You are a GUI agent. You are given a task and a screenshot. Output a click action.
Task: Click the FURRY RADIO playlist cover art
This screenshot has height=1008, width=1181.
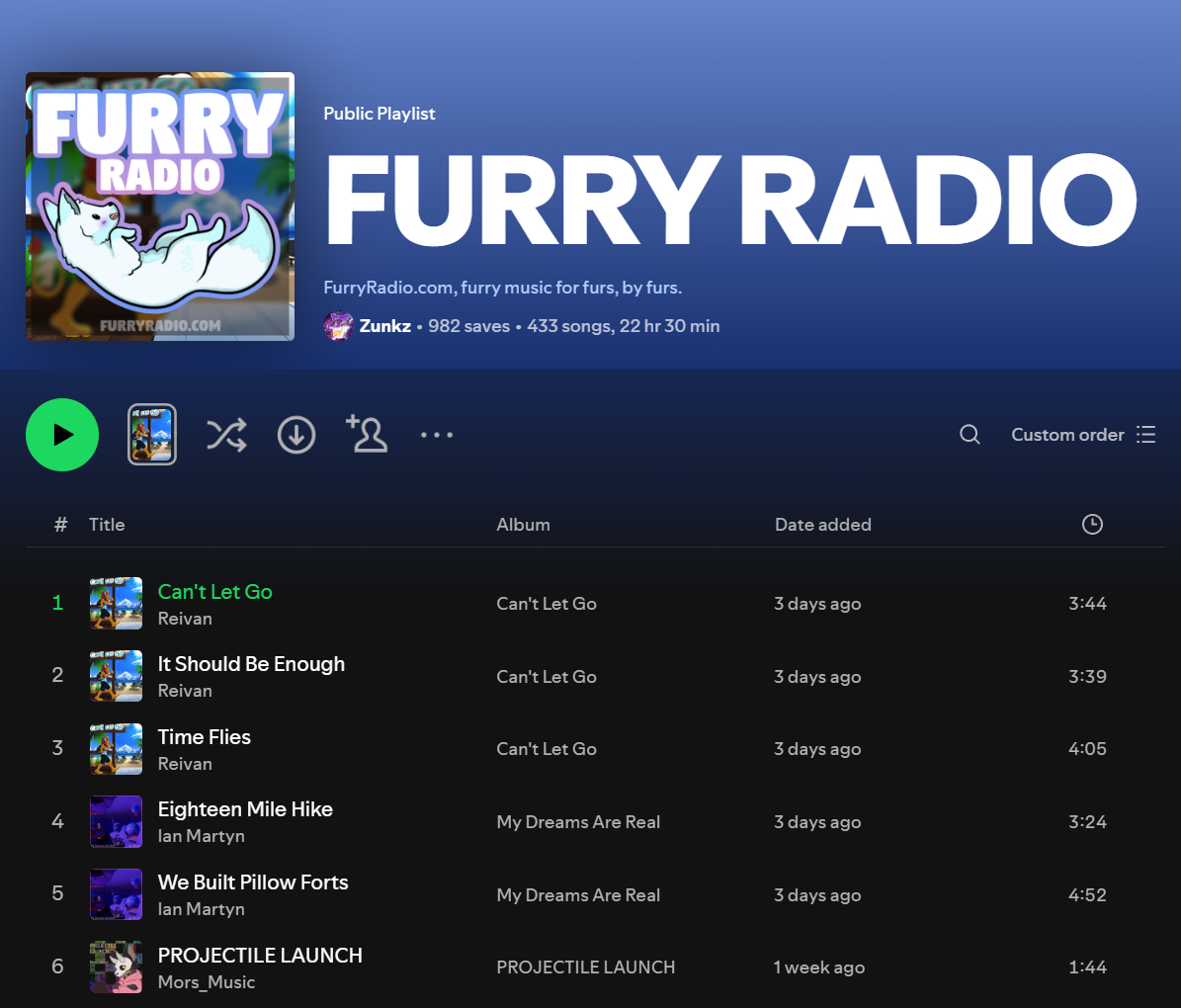click(x=160, y=207)
